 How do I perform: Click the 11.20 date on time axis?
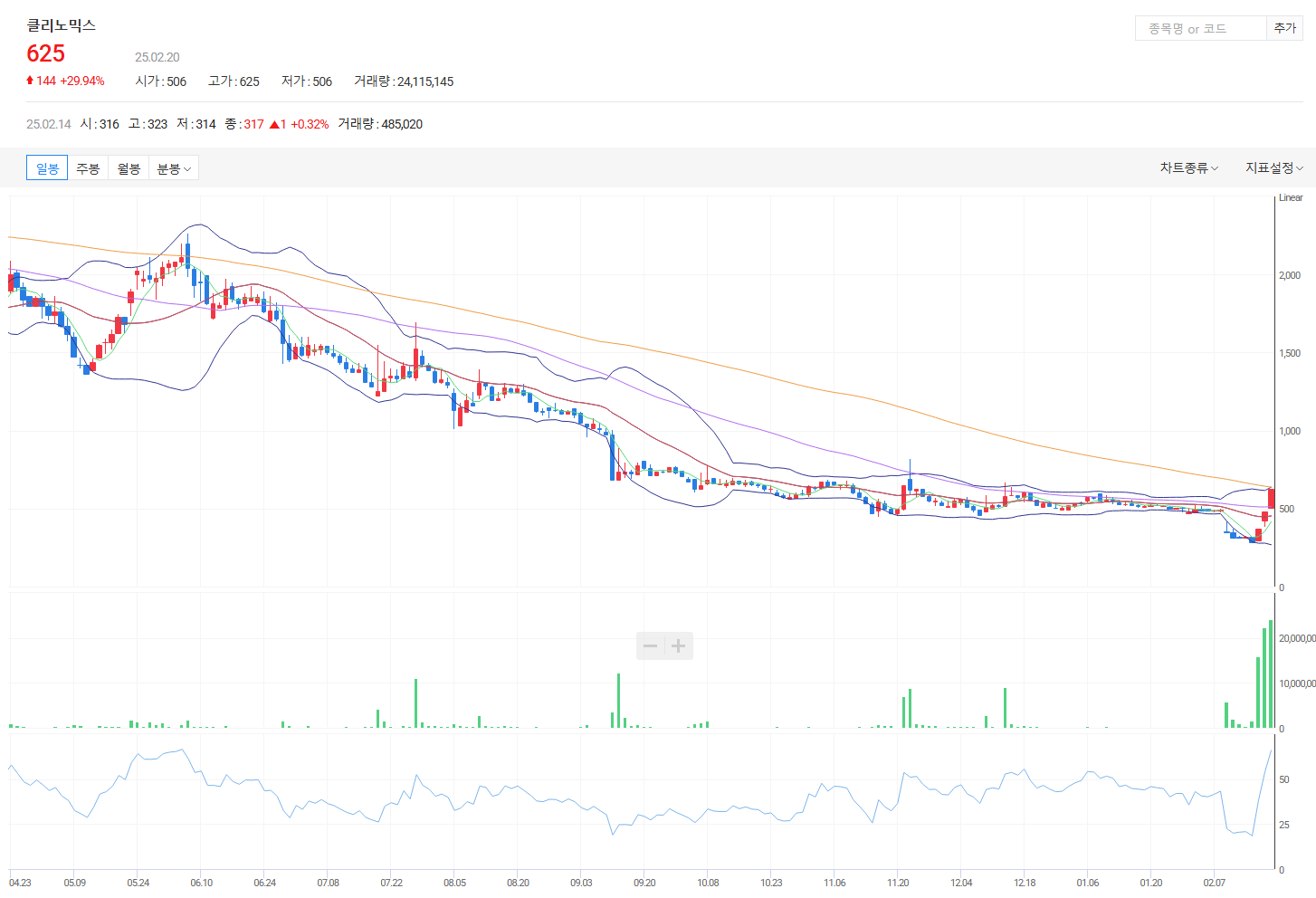[898, 883]
